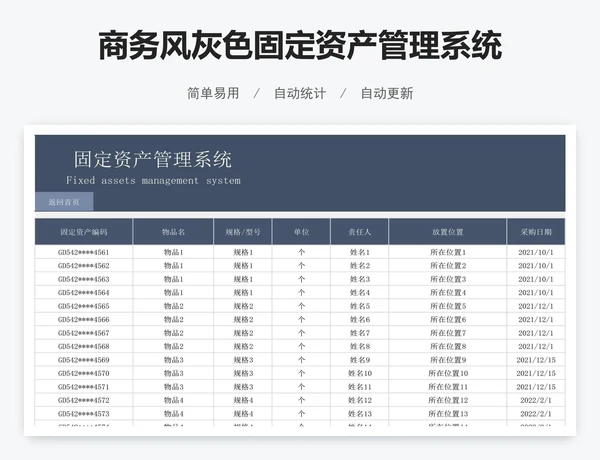
Task: Select the 姓名9 cell
Action: pyautogui.click(x=360, y=360)
